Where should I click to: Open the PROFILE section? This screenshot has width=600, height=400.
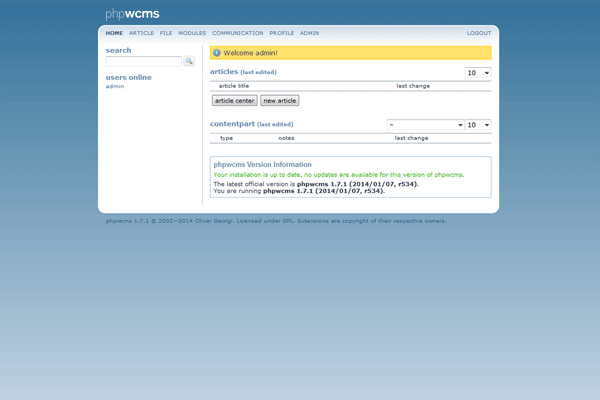tap(281, 33)
